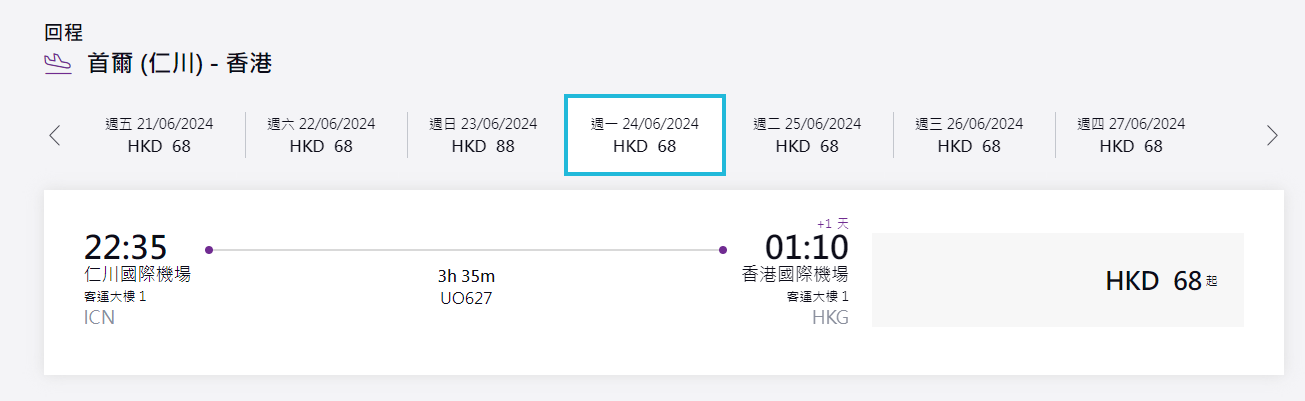Click the departure dot on the route line
The width and height of the screenshot is (1305, 401).
coord(208,249)
